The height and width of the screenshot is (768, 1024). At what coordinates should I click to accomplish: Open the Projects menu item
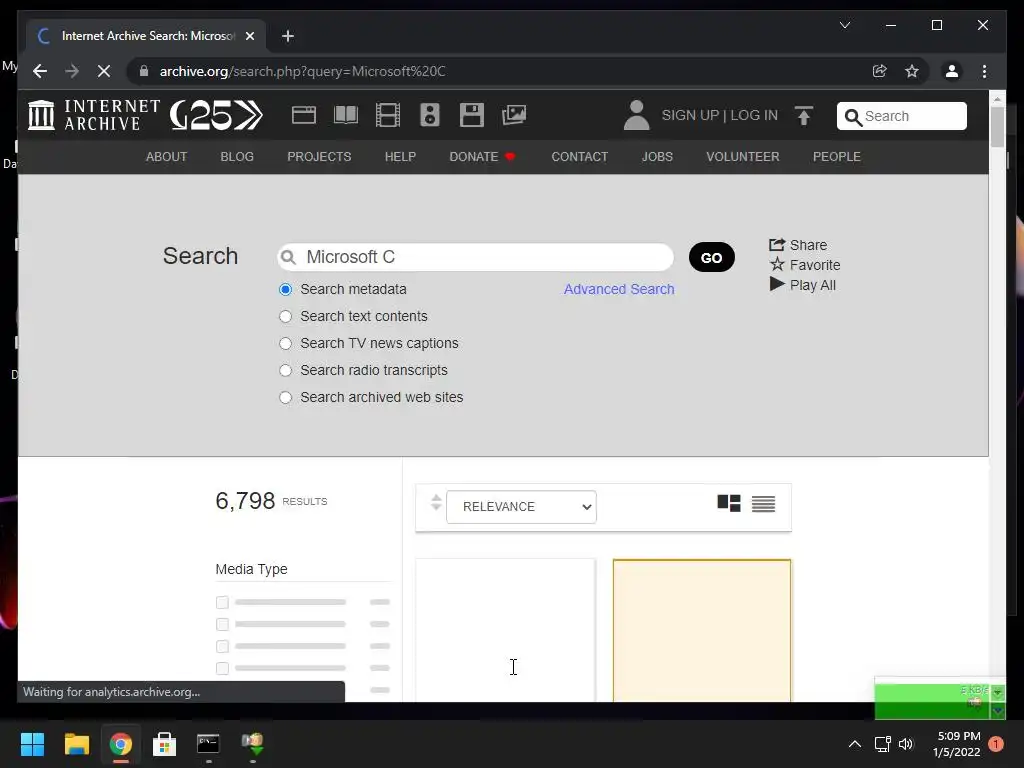pos(319,157)
